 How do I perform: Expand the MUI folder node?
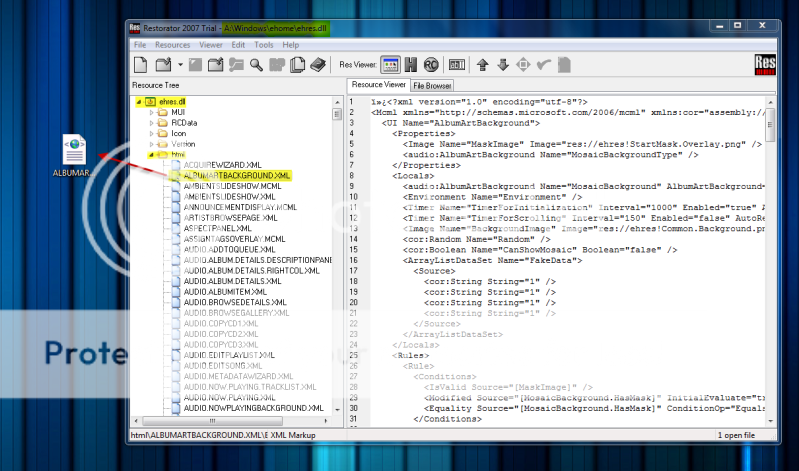151,113
